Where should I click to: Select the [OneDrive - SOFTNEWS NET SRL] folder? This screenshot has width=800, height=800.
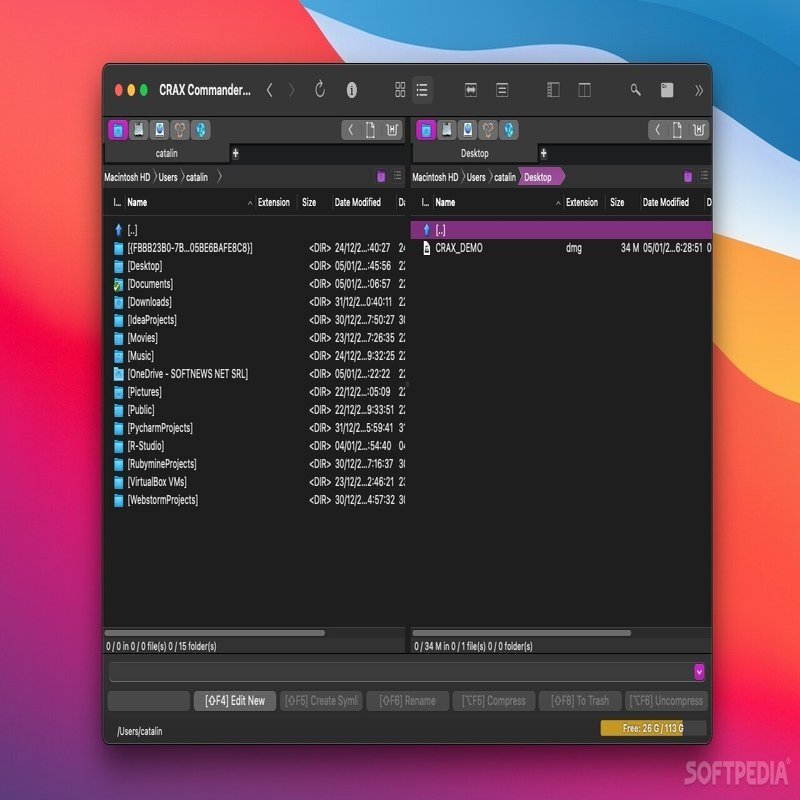[x=255, y=374]
